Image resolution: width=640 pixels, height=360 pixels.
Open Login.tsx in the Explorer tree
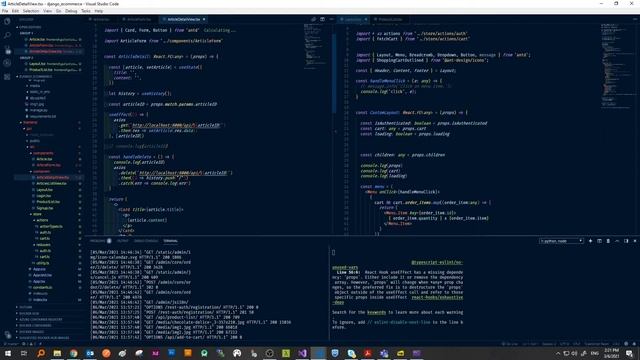(x=44, y=196)
